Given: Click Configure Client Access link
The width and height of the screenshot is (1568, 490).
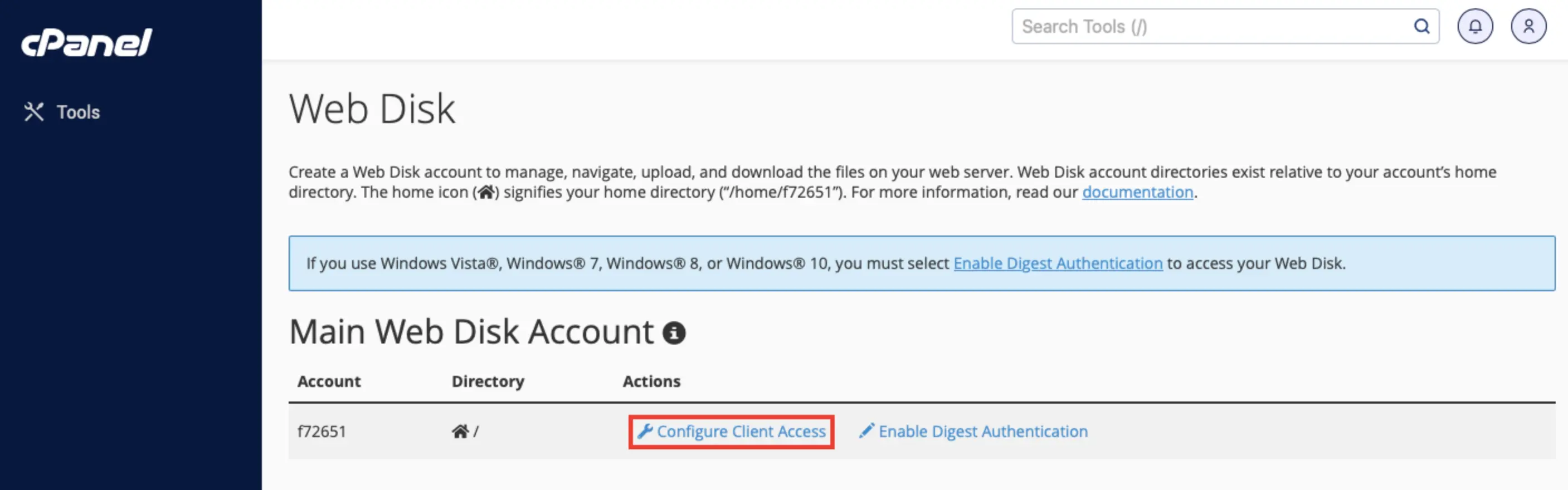Looking at the screenshot, I should pyautogui.click(x=731, y=432).
